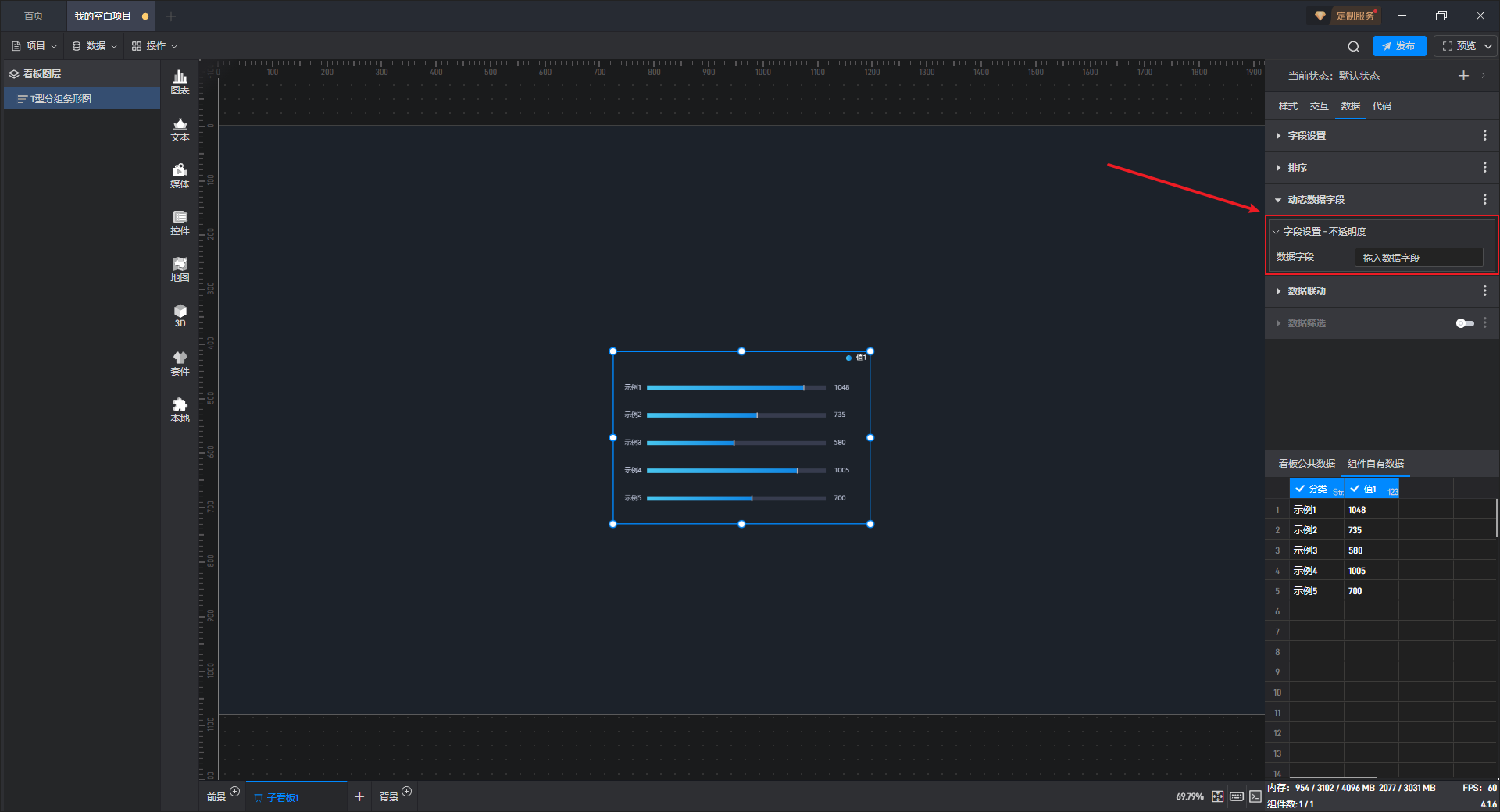Viewport: 1500px width, 812px height.
Task: Open the 套件 kit components panel
Action: (x=180, y=363)
